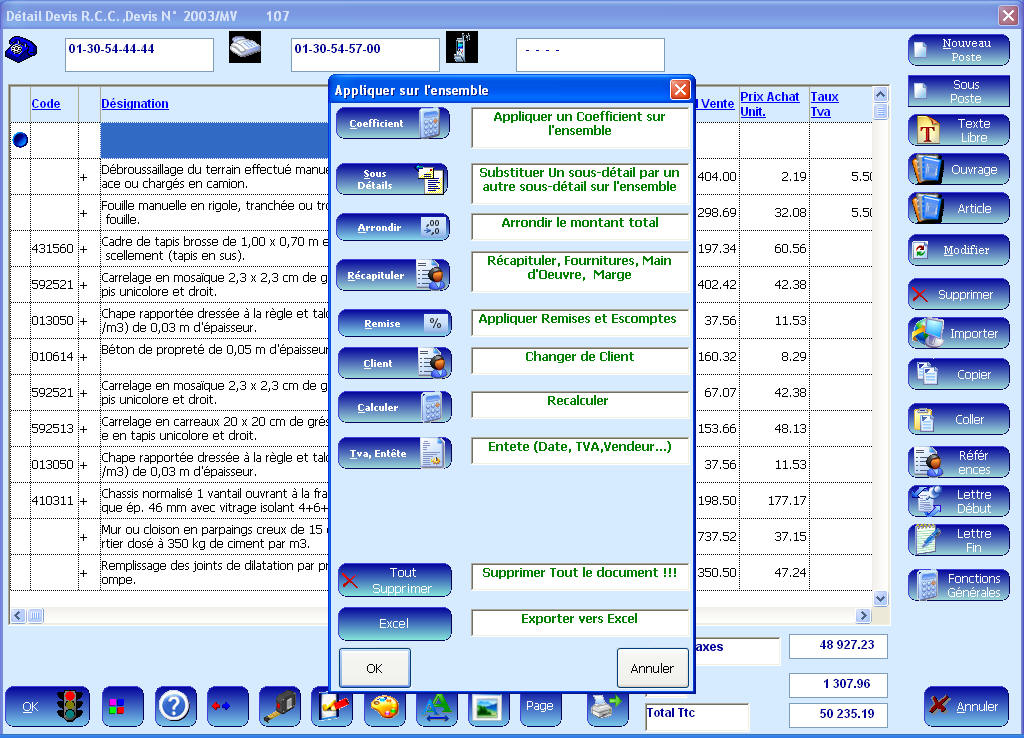
Task: Click the telephone number input field
Action: [139, 55]
